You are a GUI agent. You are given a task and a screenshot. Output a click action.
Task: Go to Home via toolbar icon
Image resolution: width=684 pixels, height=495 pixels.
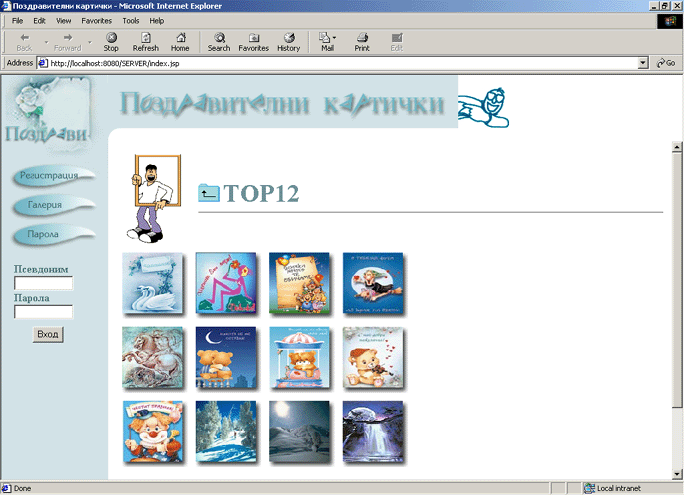pos(180,42)
